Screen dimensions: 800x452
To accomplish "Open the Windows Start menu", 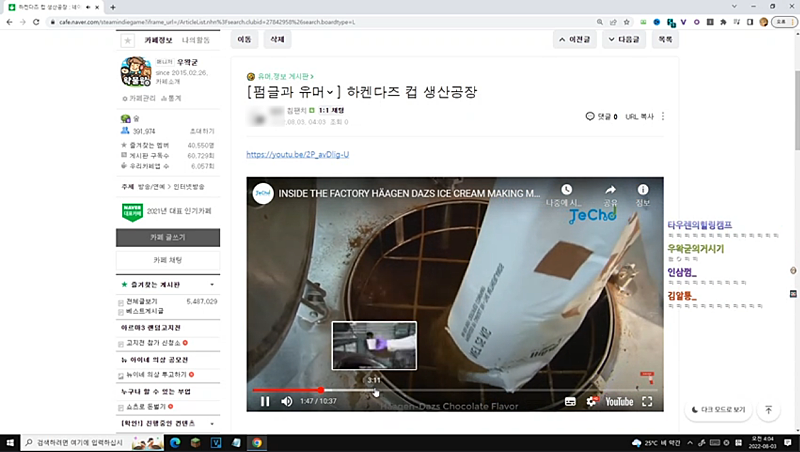I will [x=10, y=443].
